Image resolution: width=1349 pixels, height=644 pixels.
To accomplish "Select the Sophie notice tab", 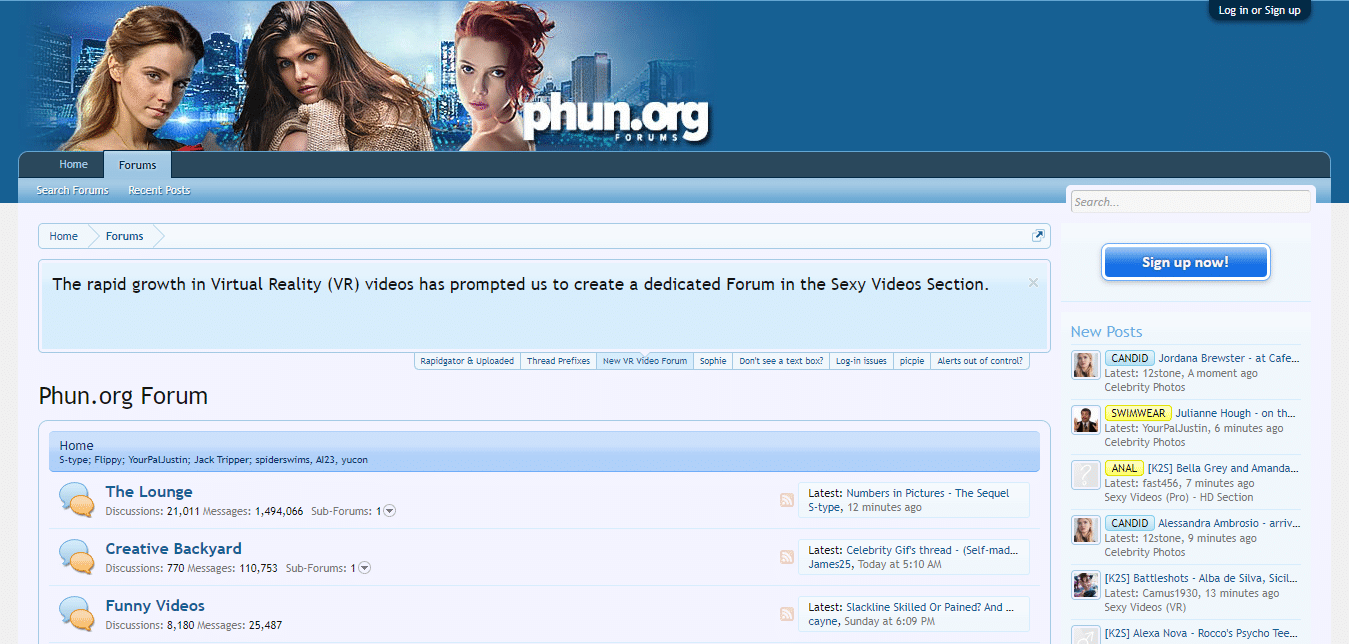I will pos(713,361).
